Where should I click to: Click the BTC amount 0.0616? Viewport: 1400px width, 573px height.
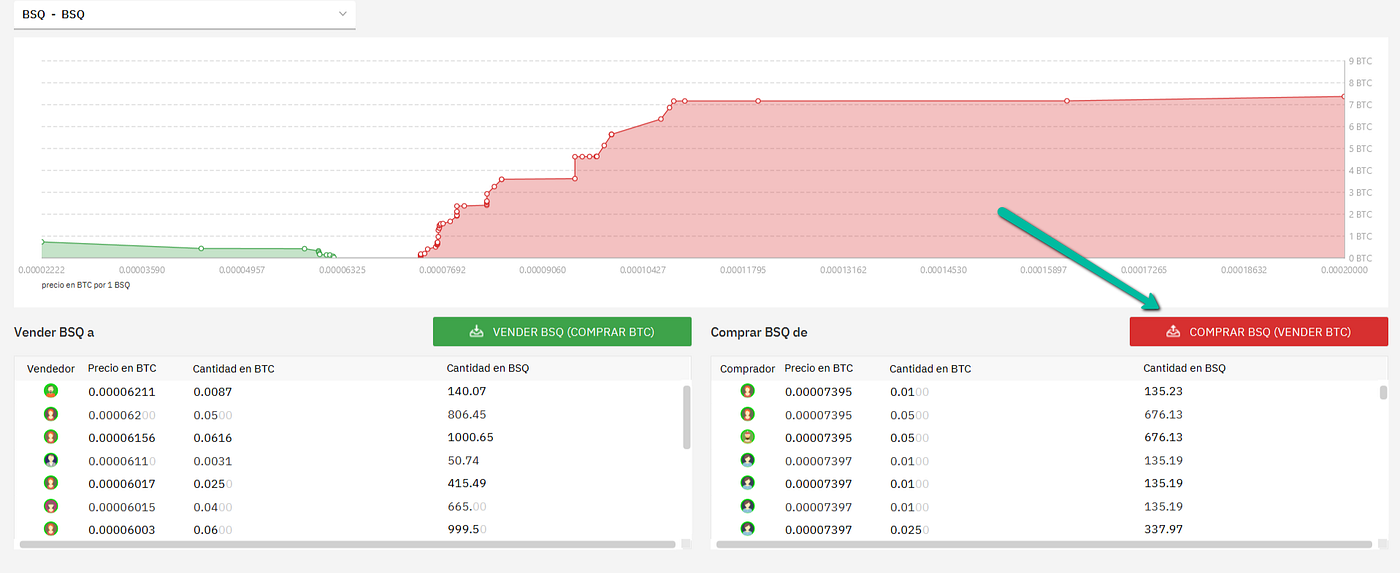[x=213, y=438]
